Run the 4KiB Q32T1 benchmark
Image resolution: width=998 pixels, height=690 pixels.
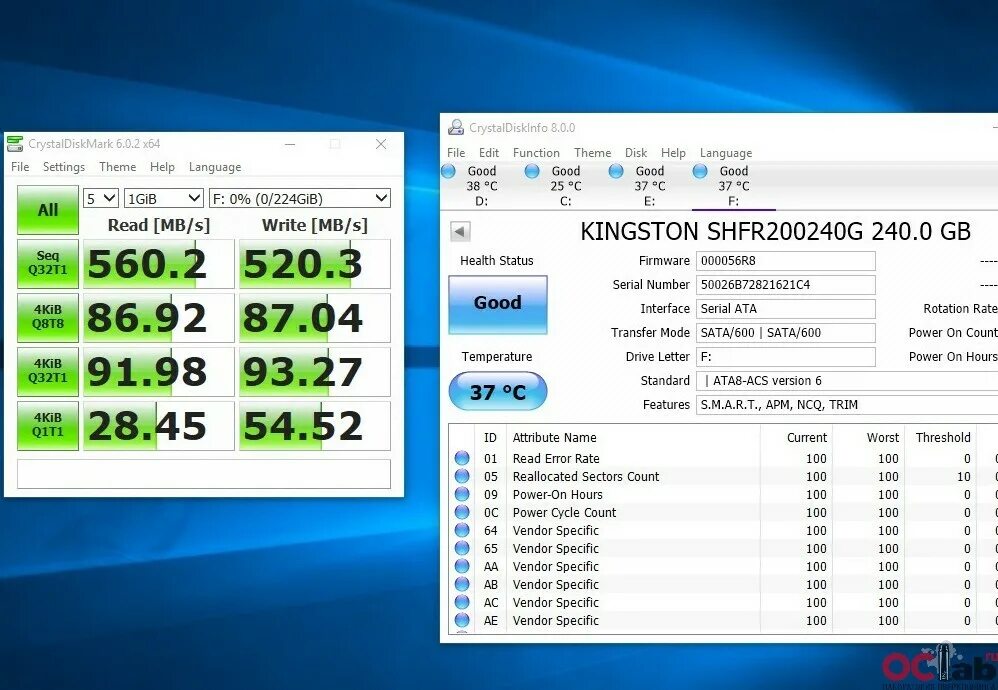pos(48,372)
